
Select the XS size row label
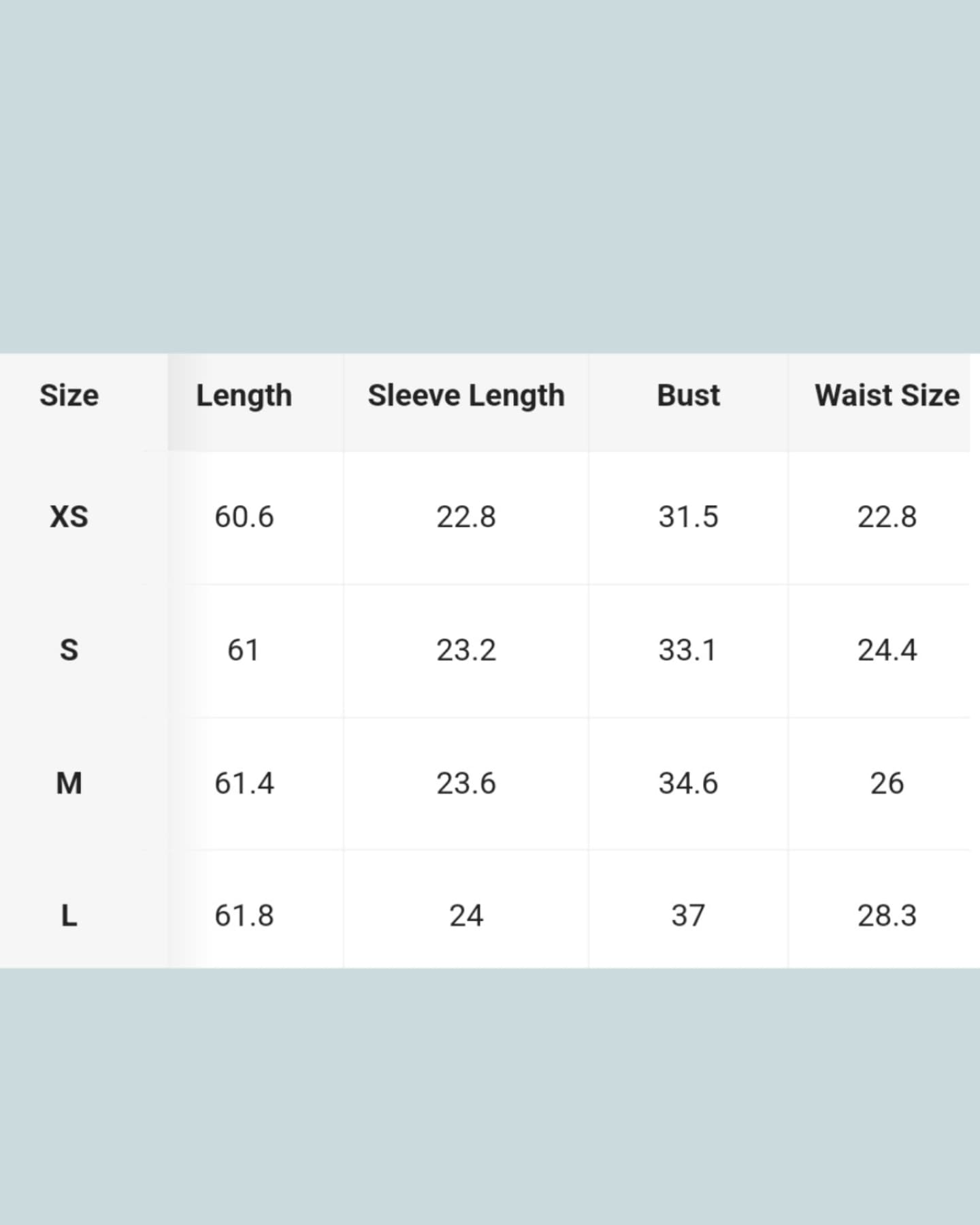click(69, 517)
